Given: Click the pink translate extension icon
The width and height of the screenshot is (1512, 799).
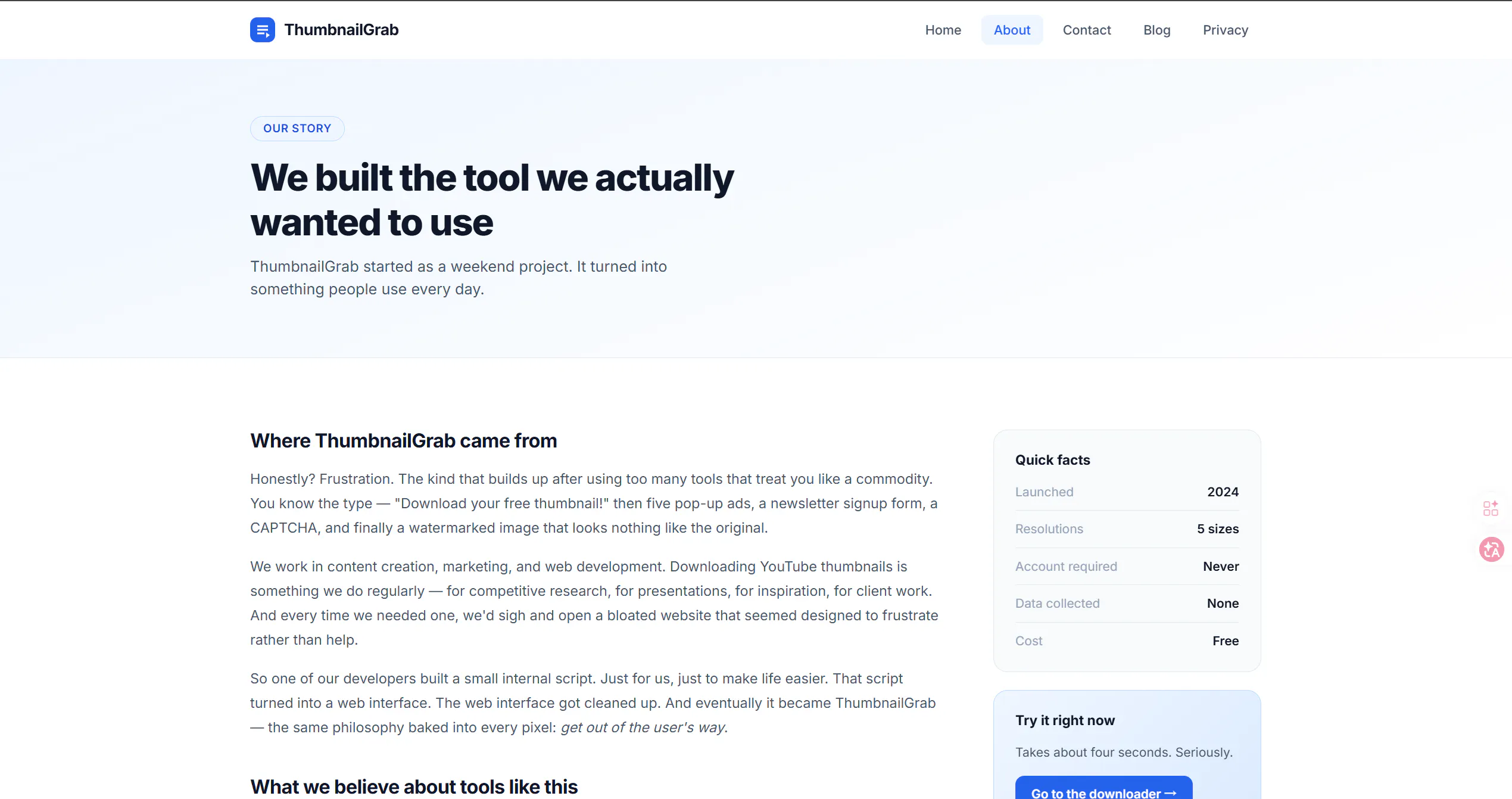Looking at the screenshot, I should tap(1491, 549).
